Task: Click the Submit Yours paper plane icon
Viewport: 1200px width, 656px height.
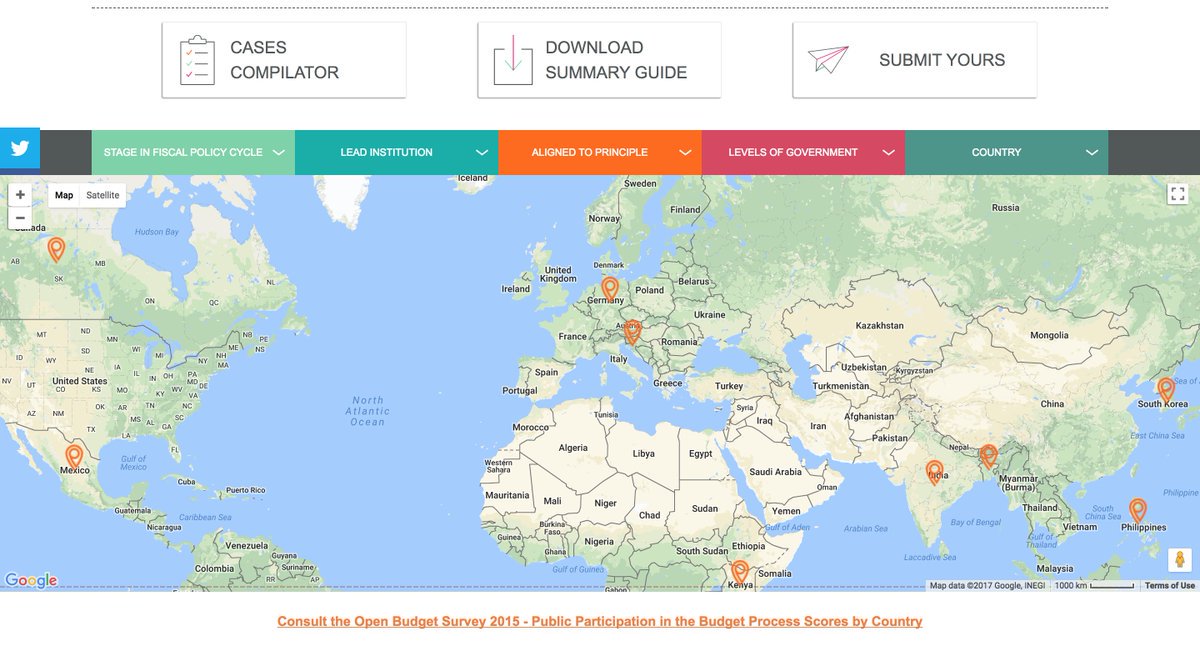Action: pyautogui.click(x=831, y=59)
